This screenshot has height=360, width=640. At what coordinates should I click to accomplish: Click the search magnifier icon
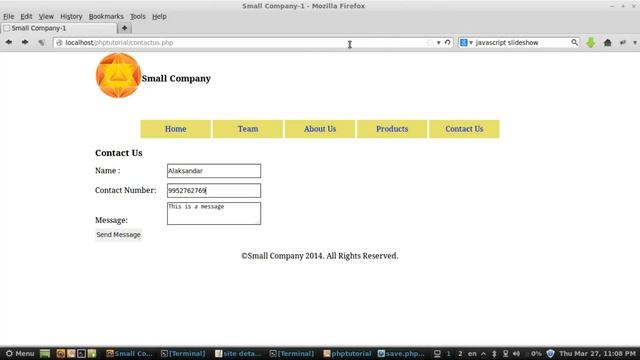[574, 42]
